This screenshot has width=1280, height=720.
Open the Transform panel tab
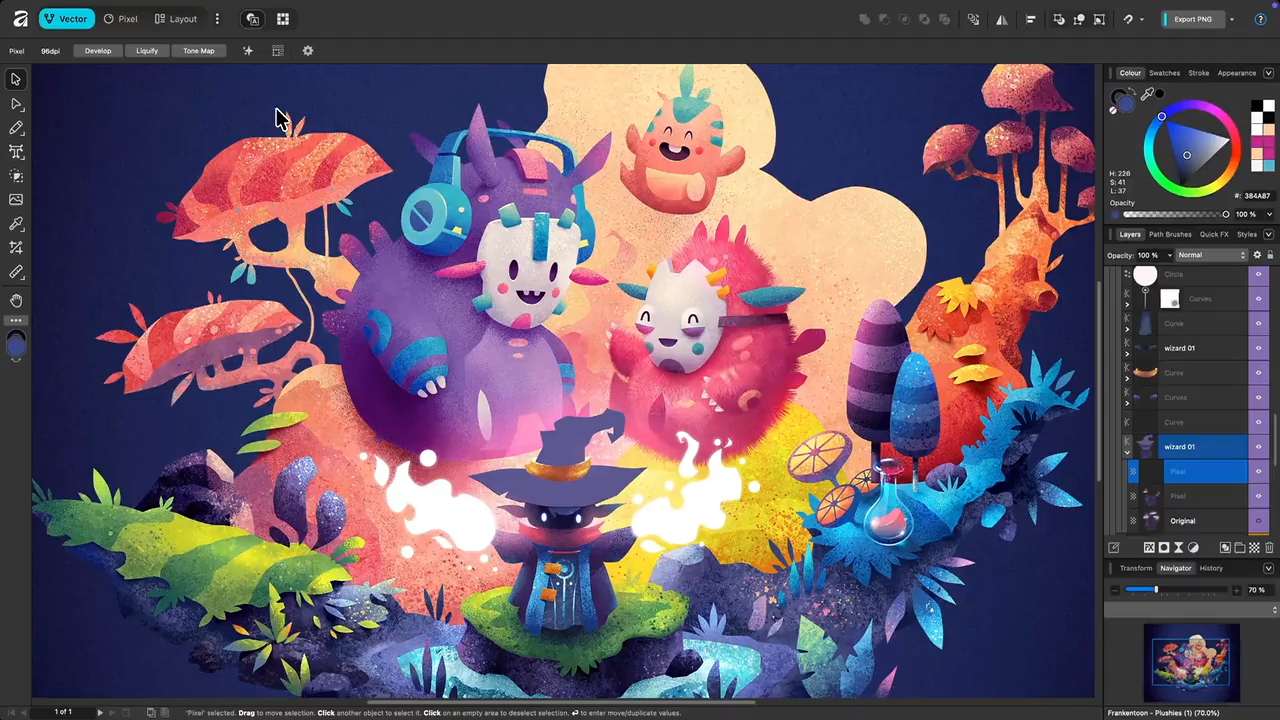pyautogui.click(x=1135, y=568)
